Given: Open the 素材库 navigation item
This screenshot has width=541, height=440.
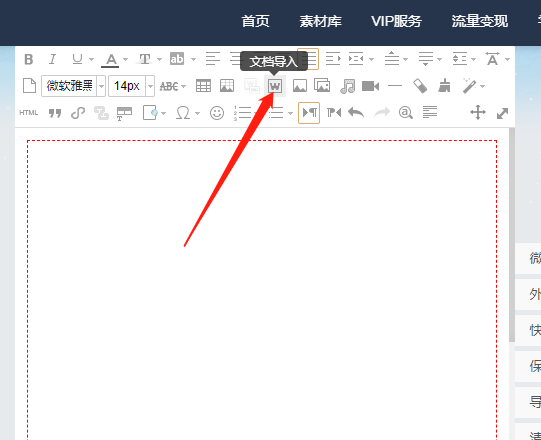Looking at the screenshot, I should 321,21.
